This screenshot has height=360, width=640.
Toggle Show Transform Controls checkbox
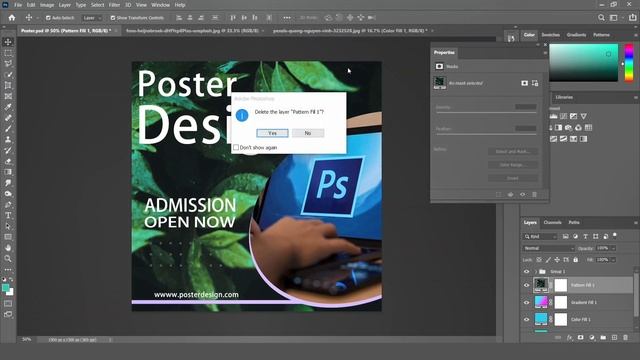click(113, 18)
